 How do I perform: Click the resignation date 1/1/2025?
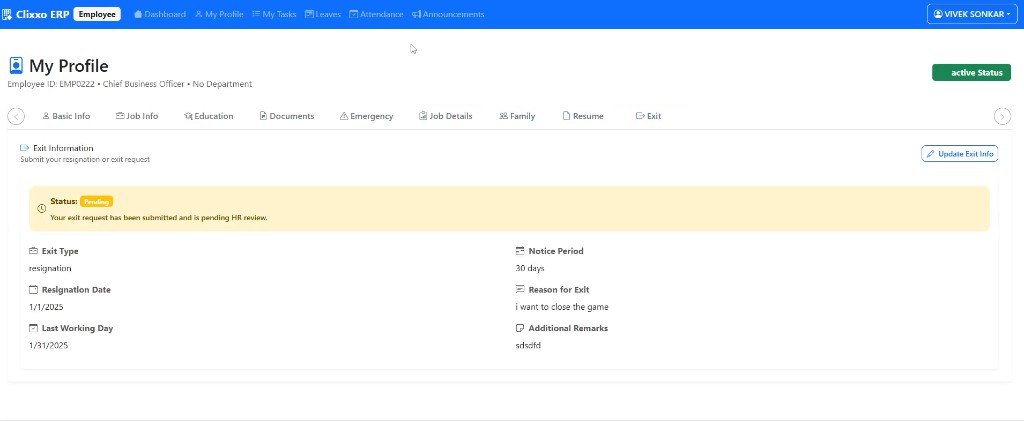[46, 307]
